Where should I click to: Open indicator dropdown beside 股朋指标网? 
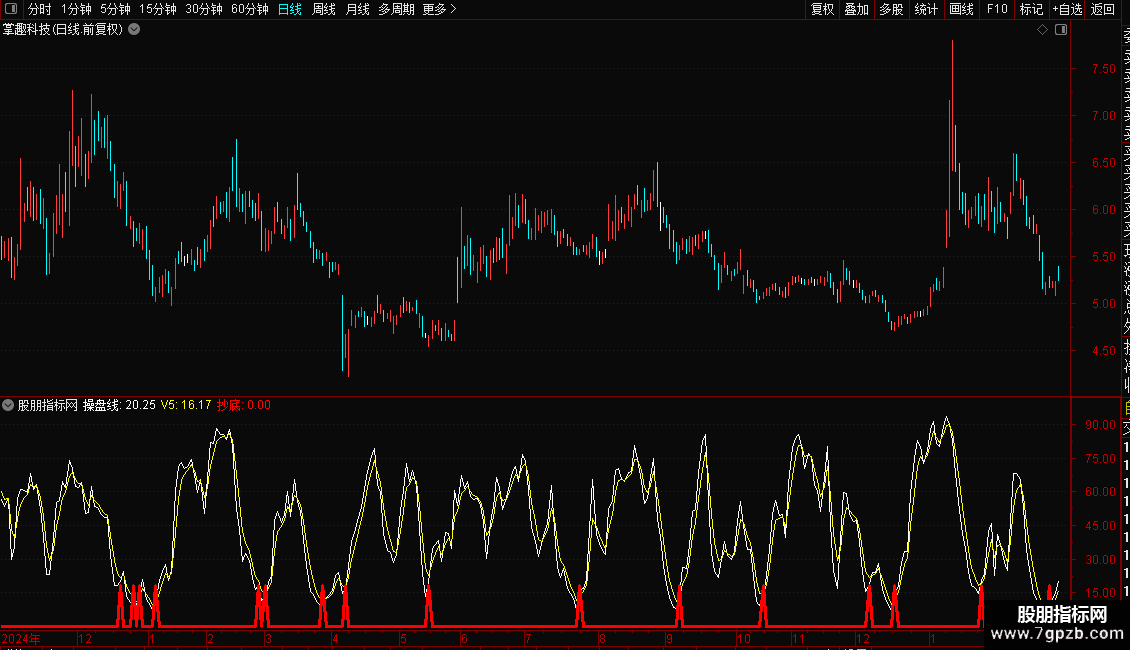click(8, 405)
